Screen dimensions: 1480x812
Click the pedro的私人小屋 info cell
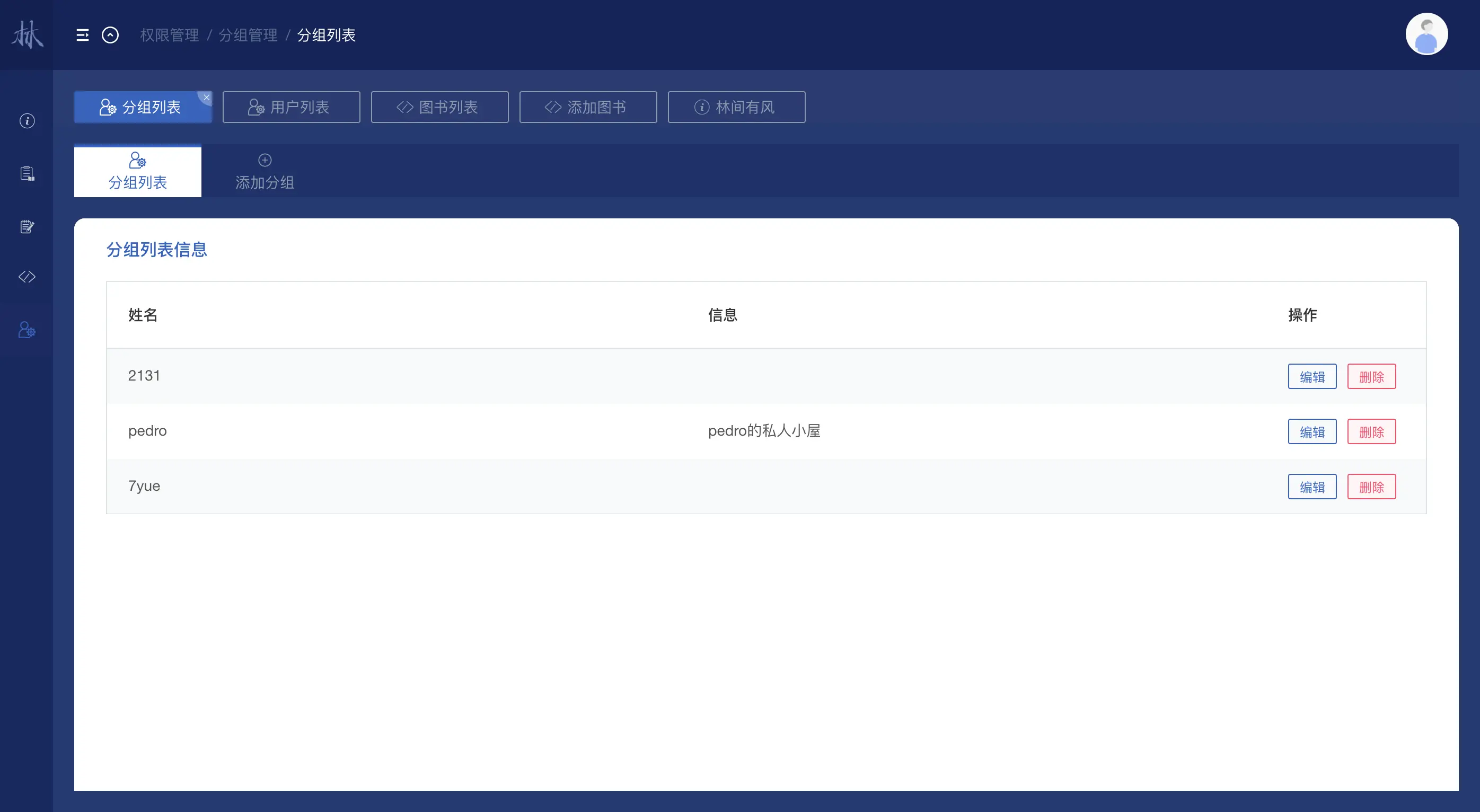click(763, 431)
